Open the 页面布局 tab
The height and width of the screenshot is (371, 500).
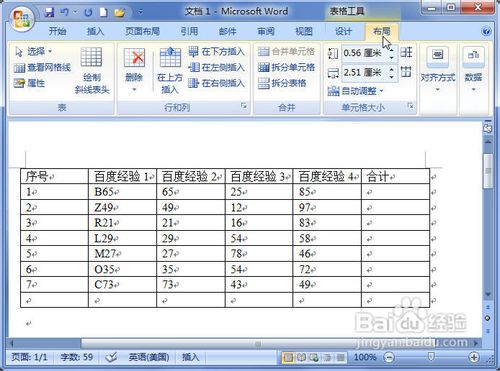click(142, 31)
